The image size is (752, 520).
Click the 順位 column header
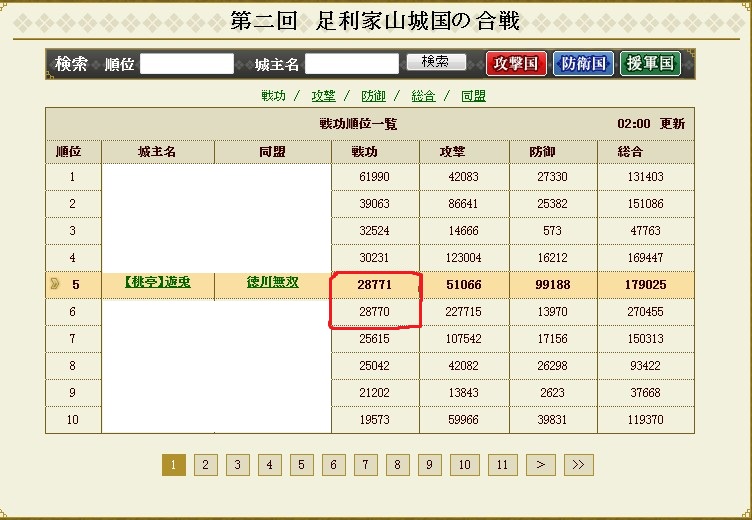point(69,152)
